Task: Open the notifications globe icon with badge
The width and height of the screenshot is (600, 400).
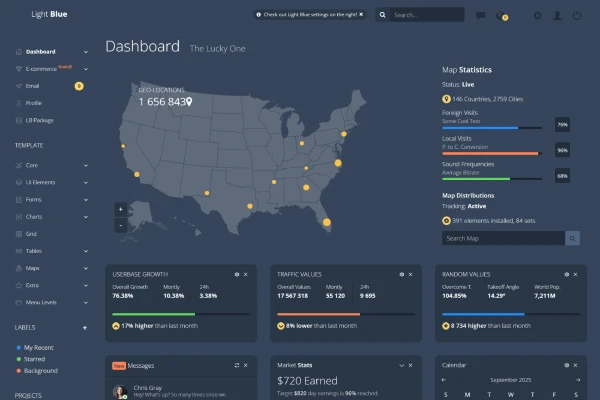Action: click(501, 16)
